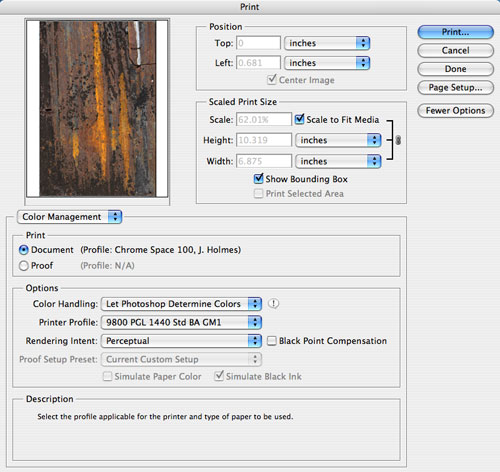The image size is (500, 472).
Task: Click the Left position input field
Action: coord(258,63)
